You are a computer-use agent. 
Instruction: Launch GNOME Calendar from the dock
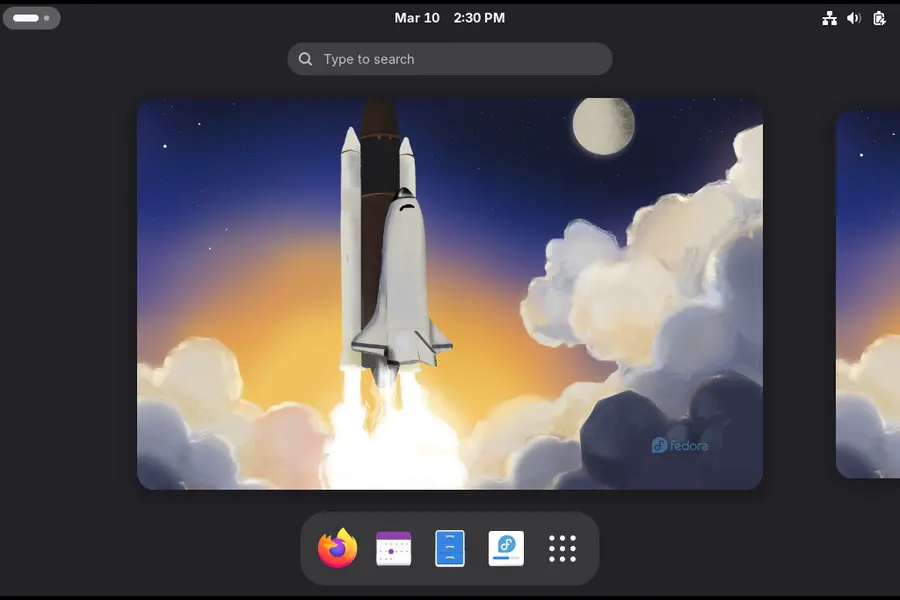click(x=393, y=548)
